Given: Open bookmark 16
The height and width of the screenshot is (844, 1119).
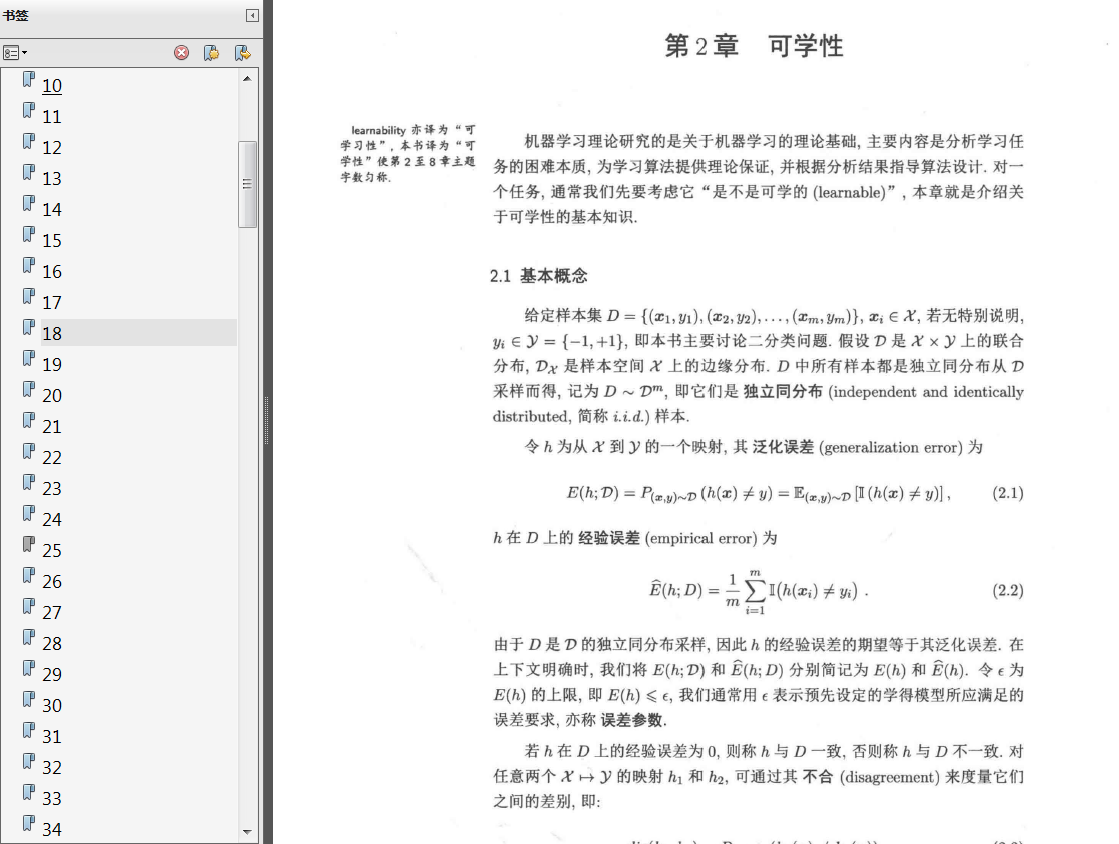Looking at the screenshot, I should 51,272.
